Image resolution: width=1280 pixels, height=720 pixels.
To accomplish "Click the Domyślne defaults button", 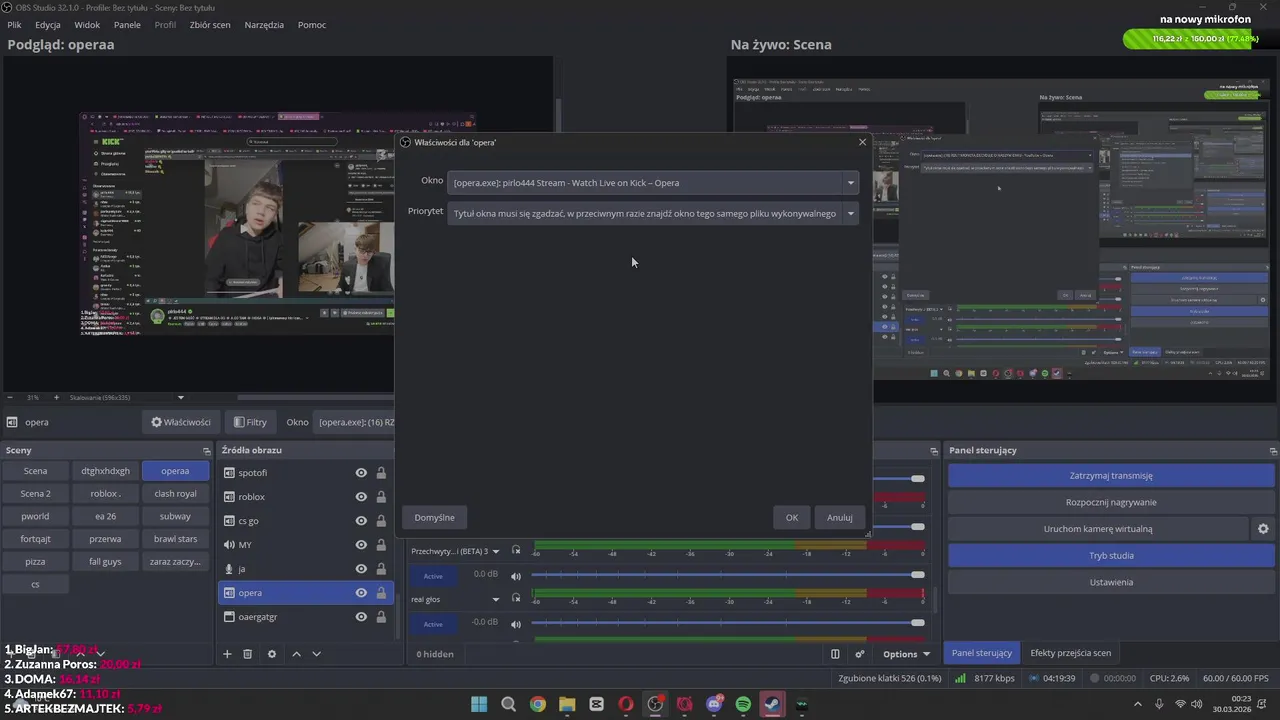I will click(x=435, y=518).
